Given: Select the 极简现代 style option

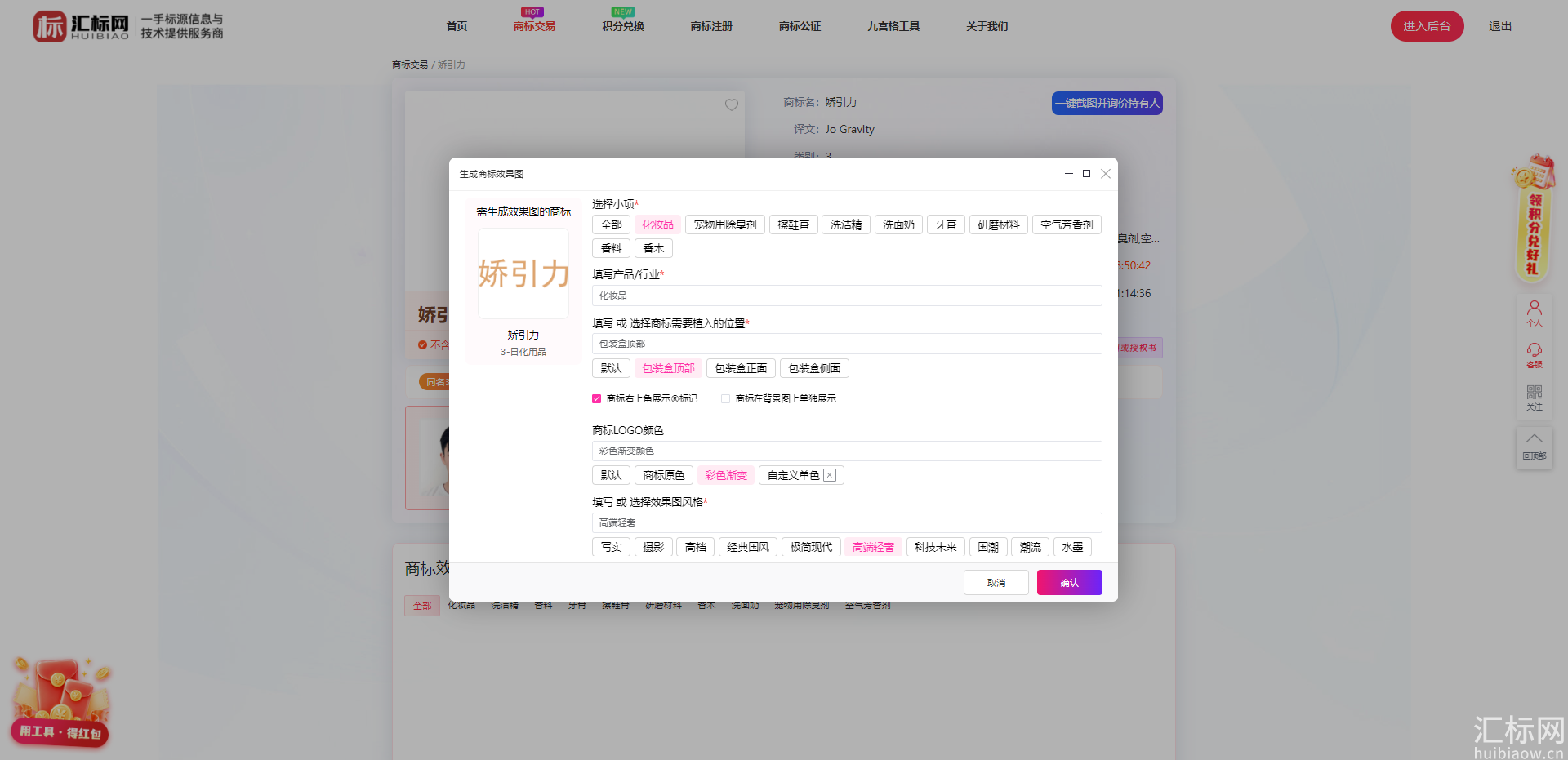Looking at the screenshot, I should 811,547.
